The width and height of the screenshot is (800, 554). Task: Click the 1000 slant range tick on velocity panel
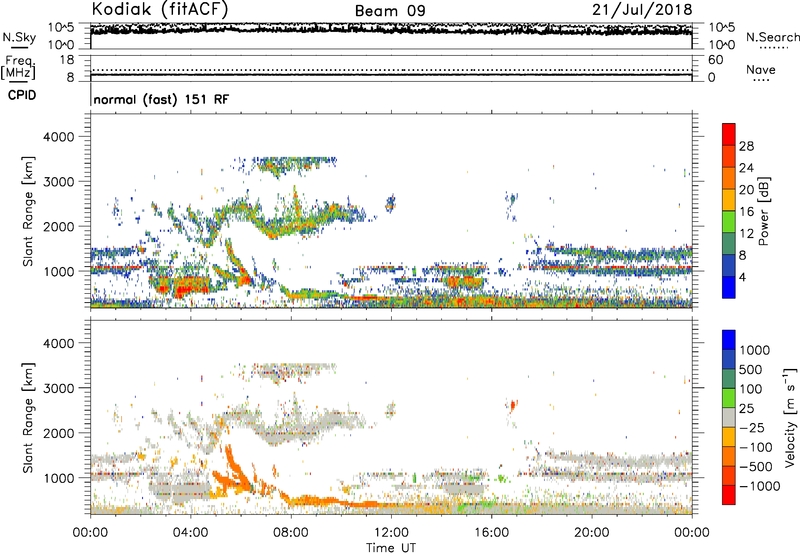pyautogui.click(x=58, y=478)
